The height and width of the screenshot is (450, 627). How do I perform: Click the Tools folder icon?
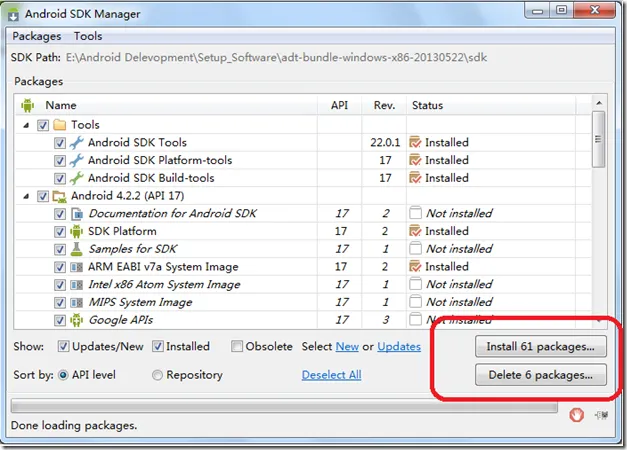coord(59,125)
